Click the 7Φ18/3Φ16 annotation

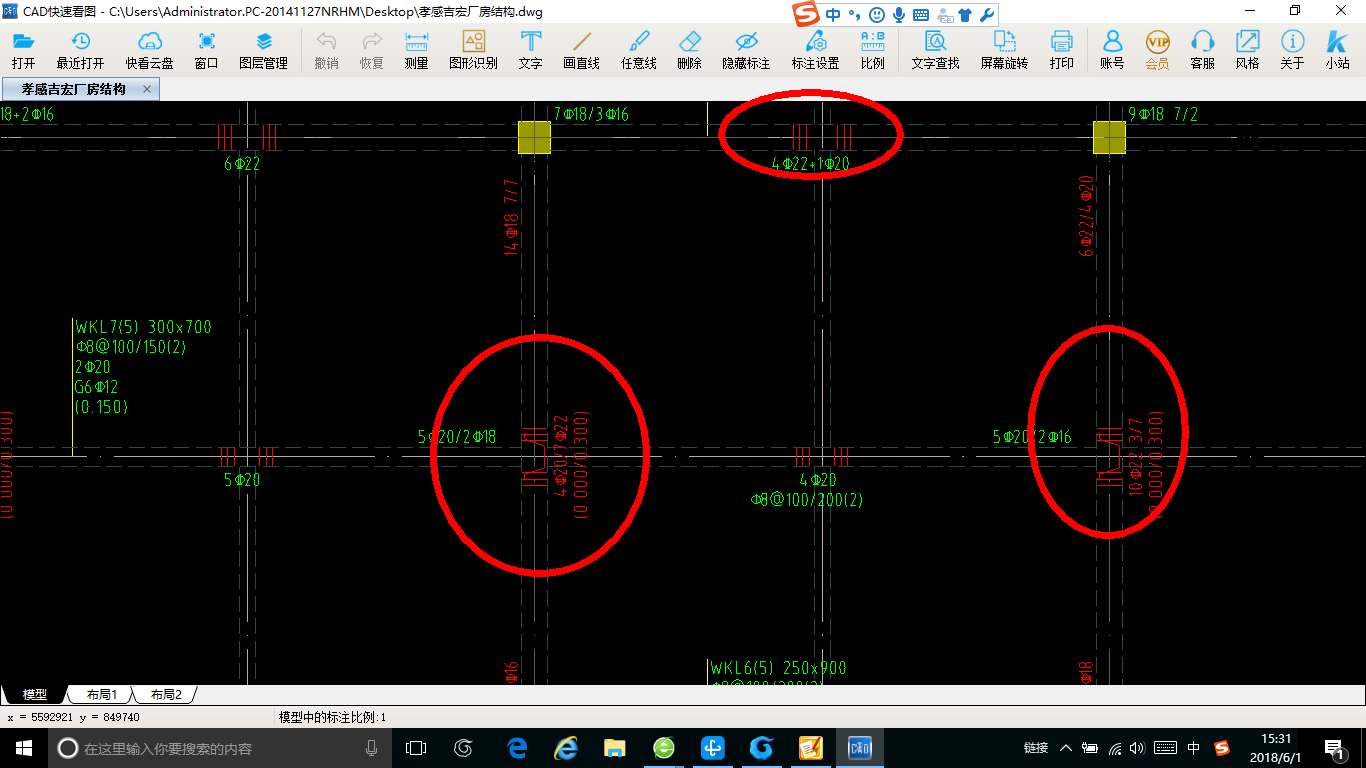[x=591, y=115]
